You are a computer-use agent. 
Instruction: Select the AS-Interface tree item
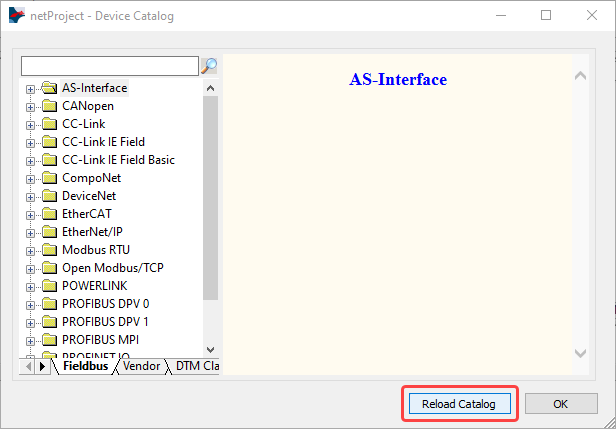[x=95, y=88]
